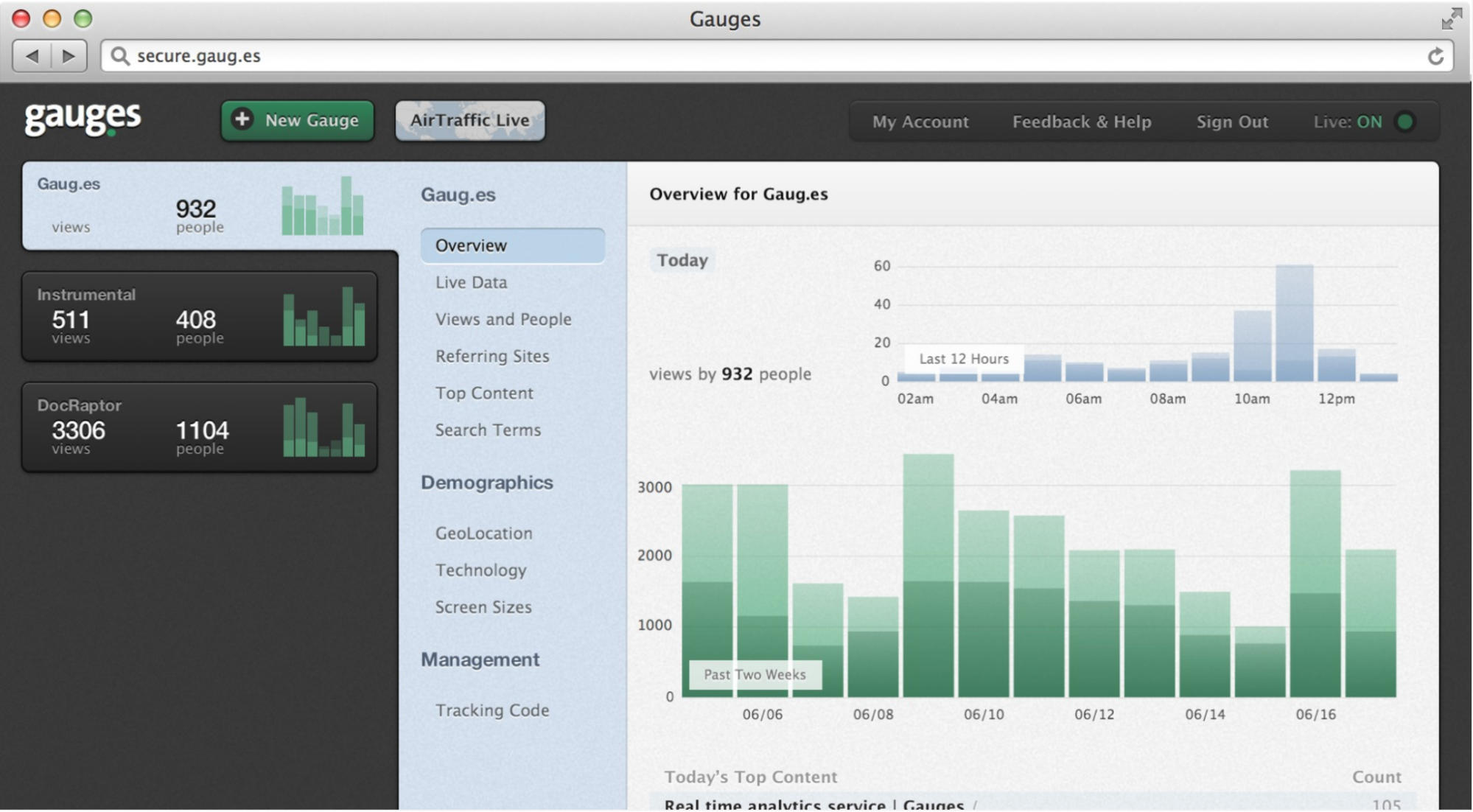Click the Instrumental gauge icon
This screenshot has width=1473, height=812.
[x=325, y=315]
